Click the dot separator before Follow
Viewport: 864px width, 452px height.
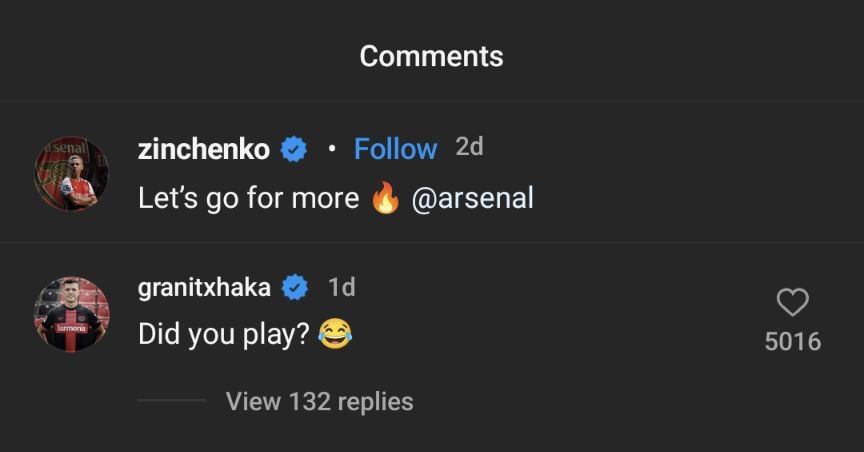[331, 150]
